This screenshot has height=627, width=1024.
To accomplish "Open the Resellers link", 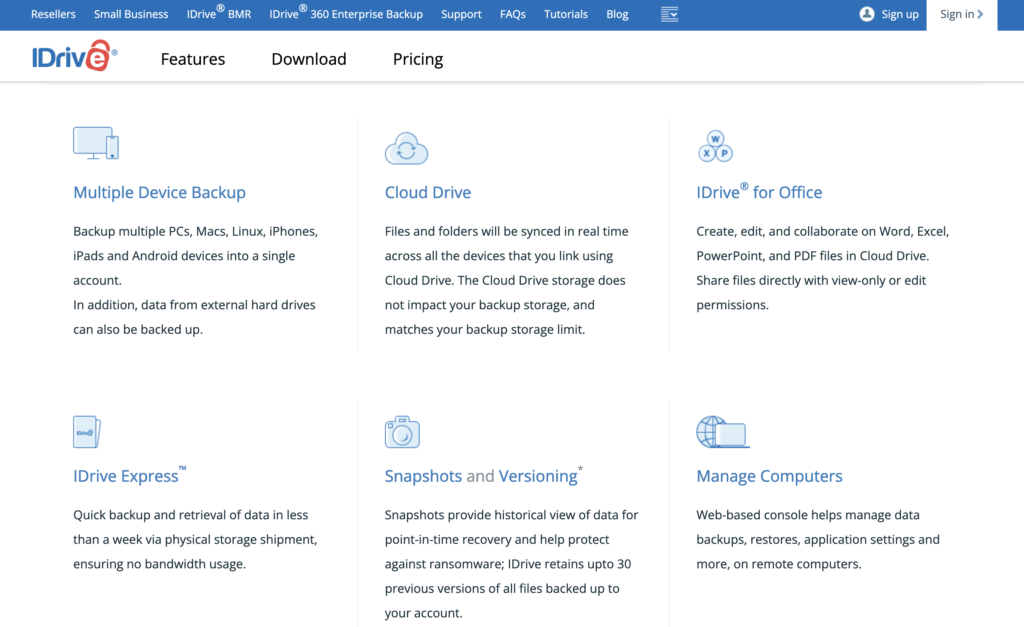I will click(x=53, y=14).
